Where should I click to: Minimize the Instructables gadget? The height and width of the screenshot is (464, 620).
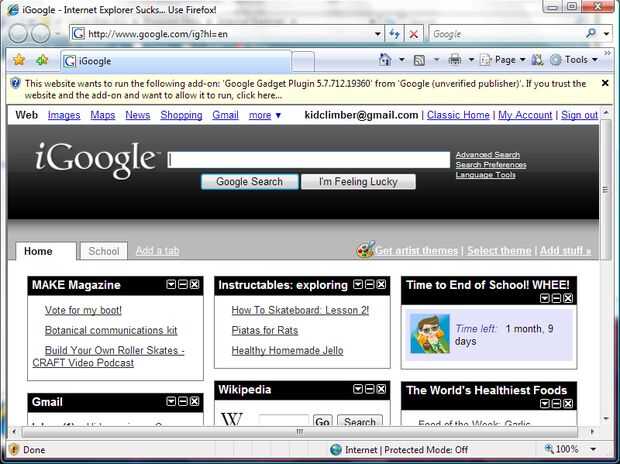coord(369,284)
